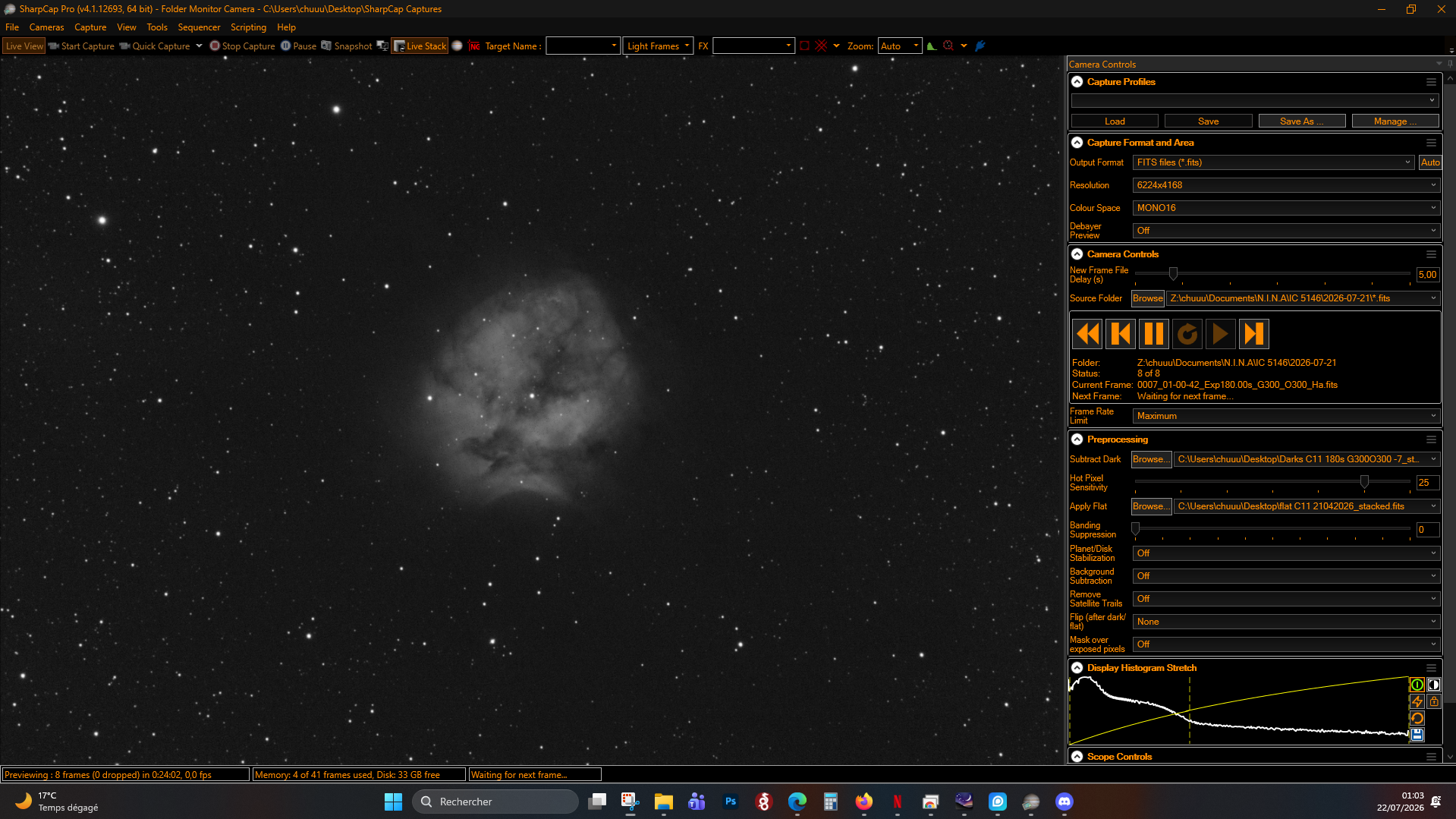Click Start Capture in the toolbar
Screen dimensions: 1456x819
[x=81, y=46]
